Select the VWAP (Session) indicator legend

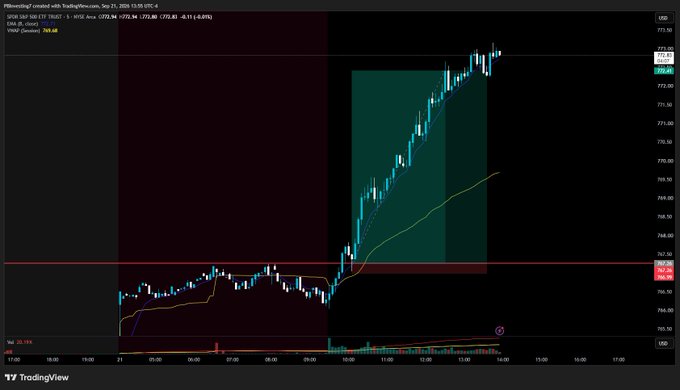click(23, 31)
